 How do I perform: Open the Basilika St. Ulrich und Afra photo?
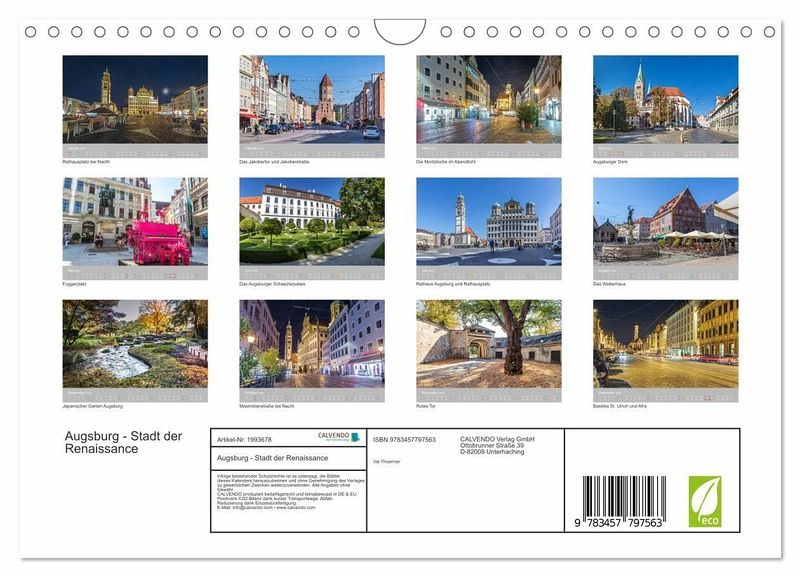coord(665,344)
